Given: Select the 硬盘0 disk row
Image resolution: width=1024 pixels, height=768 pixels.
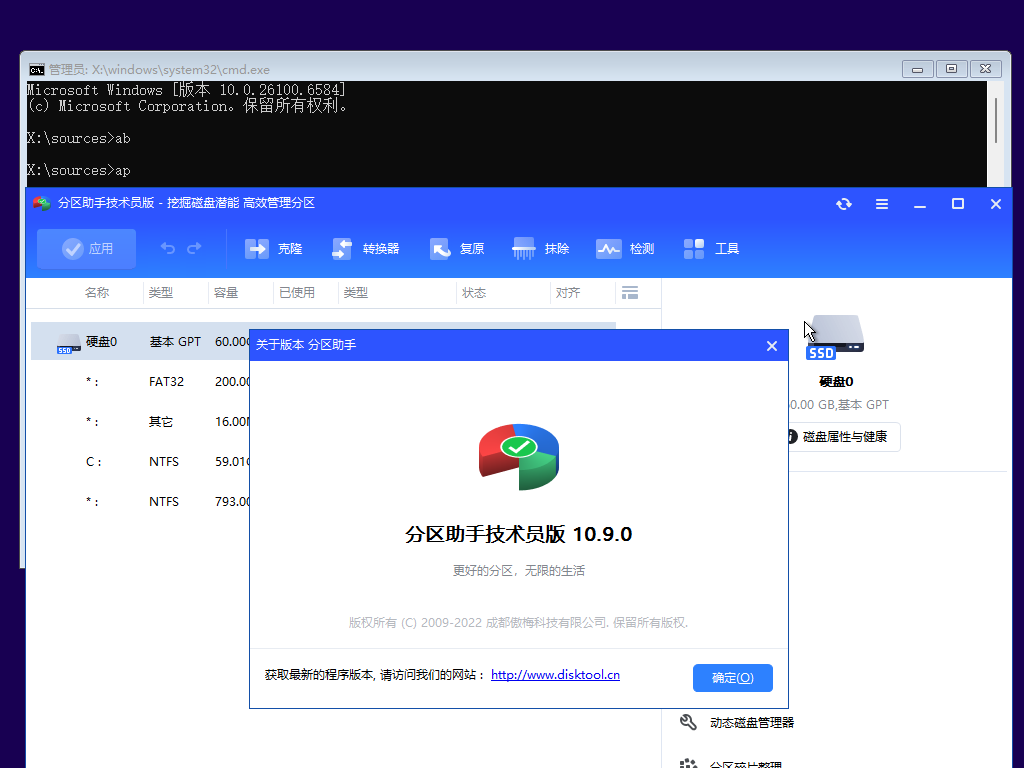Looking at the screenshot, I should point(323,342).
